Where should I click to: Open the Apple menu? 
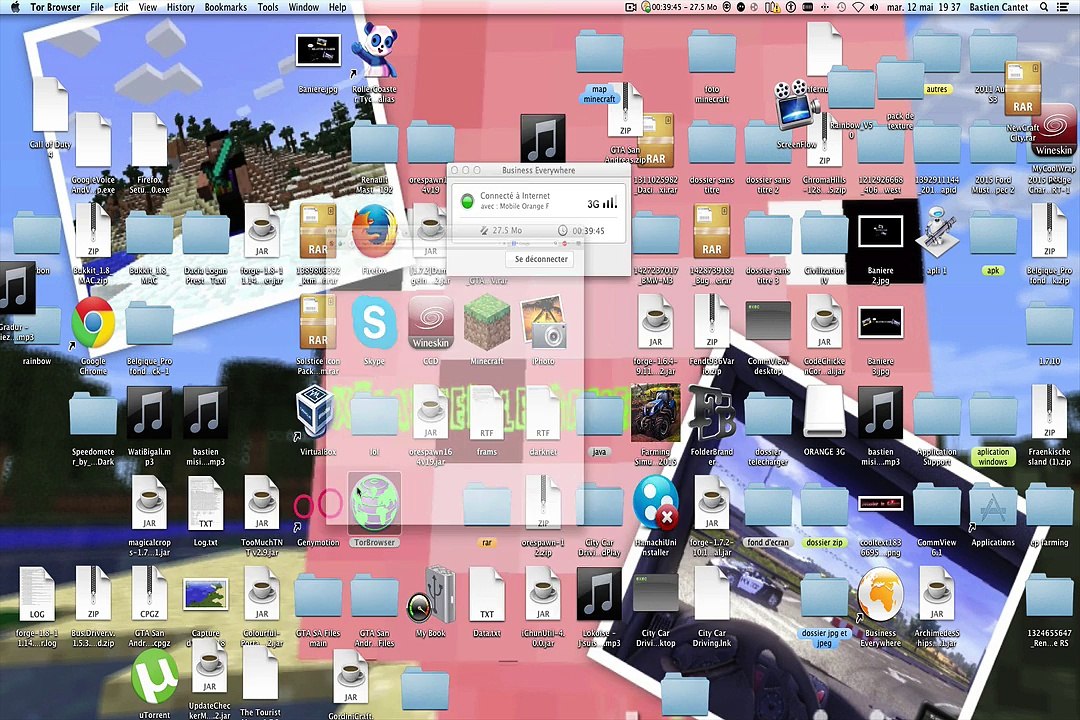coord(15,7)
